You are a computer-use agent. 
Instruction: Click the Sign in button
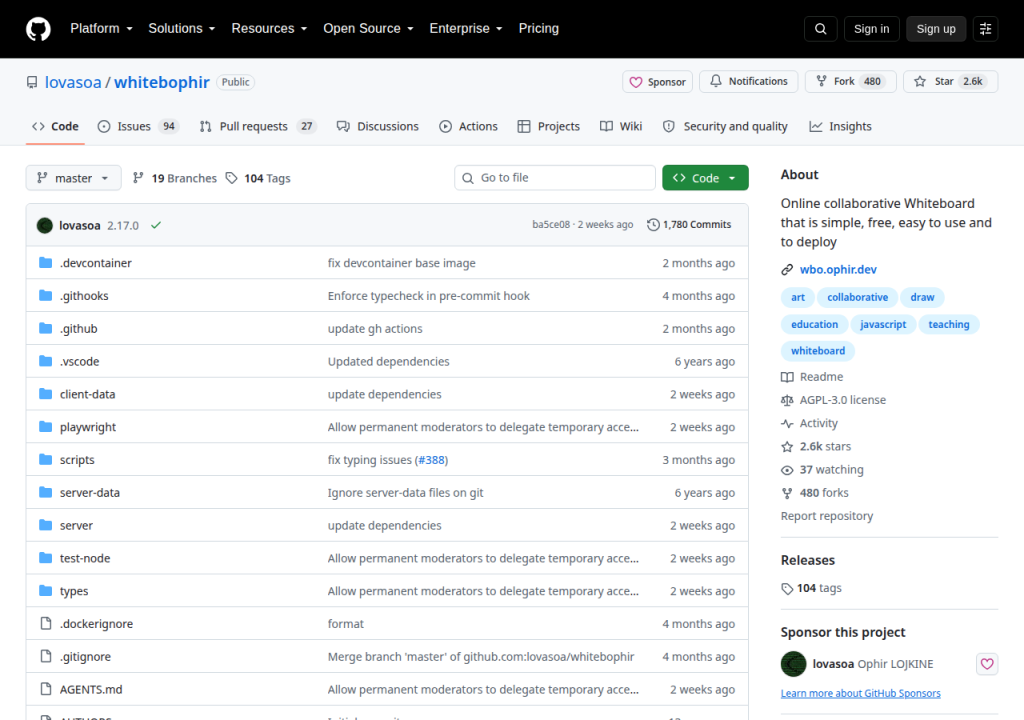pyautogui.click(x=871, y=29)
